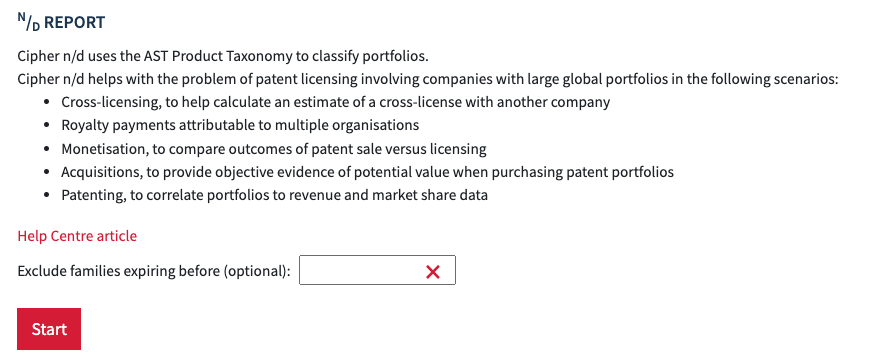Click the bullet dot beside Cross-licensing
The height and width of the screenshot is (363, 885).
[47, 103]
